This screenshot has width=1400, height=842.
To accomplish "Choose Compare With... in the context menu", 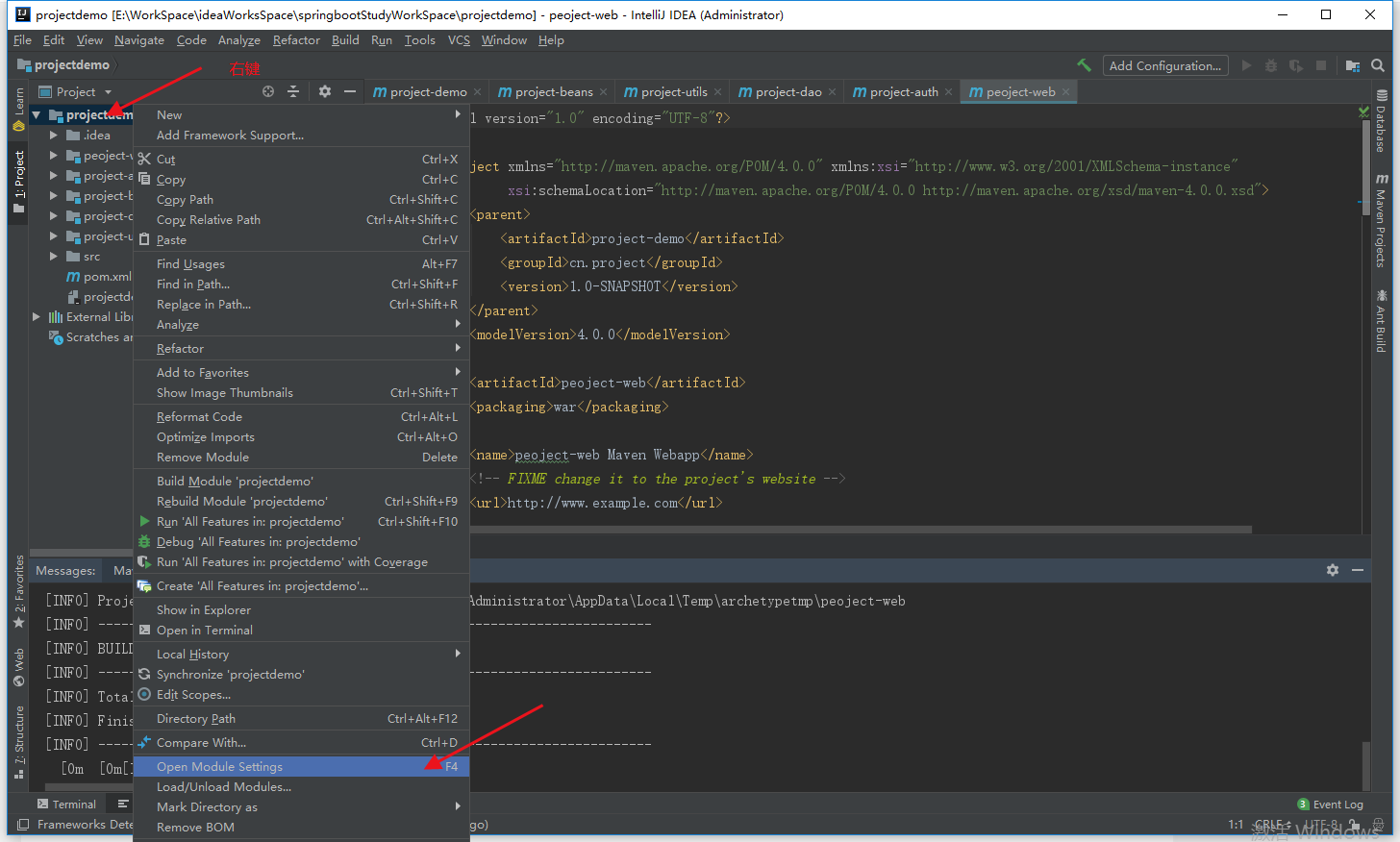I will coord(301,743).
